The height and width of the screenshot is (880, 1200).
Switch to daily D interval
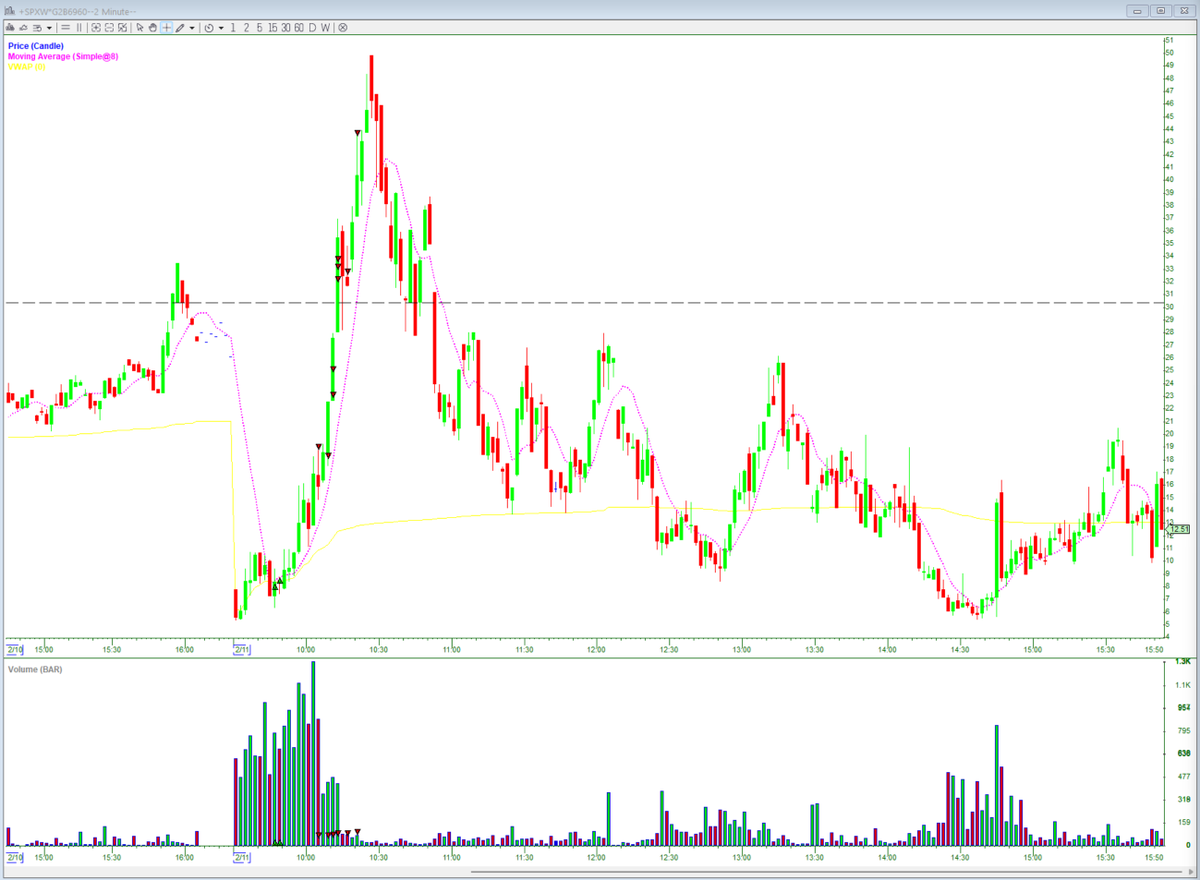(312, 28)
